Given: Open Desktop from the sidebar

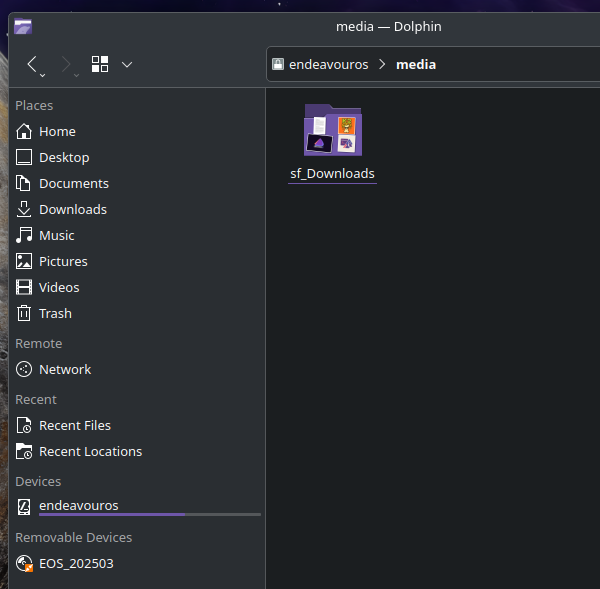Looking at the screenshot, I should pyautogui.click(x=64, y=157).
